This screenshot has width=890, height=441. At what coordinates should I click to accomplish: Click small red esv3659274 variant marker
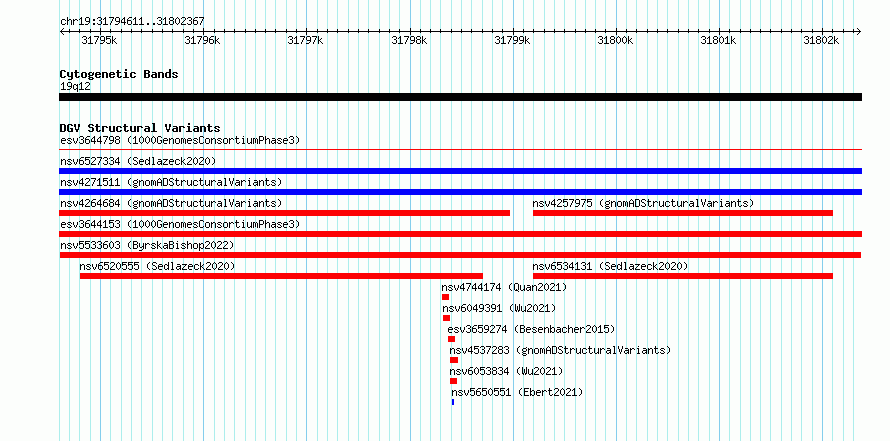[x=451, y=339]
